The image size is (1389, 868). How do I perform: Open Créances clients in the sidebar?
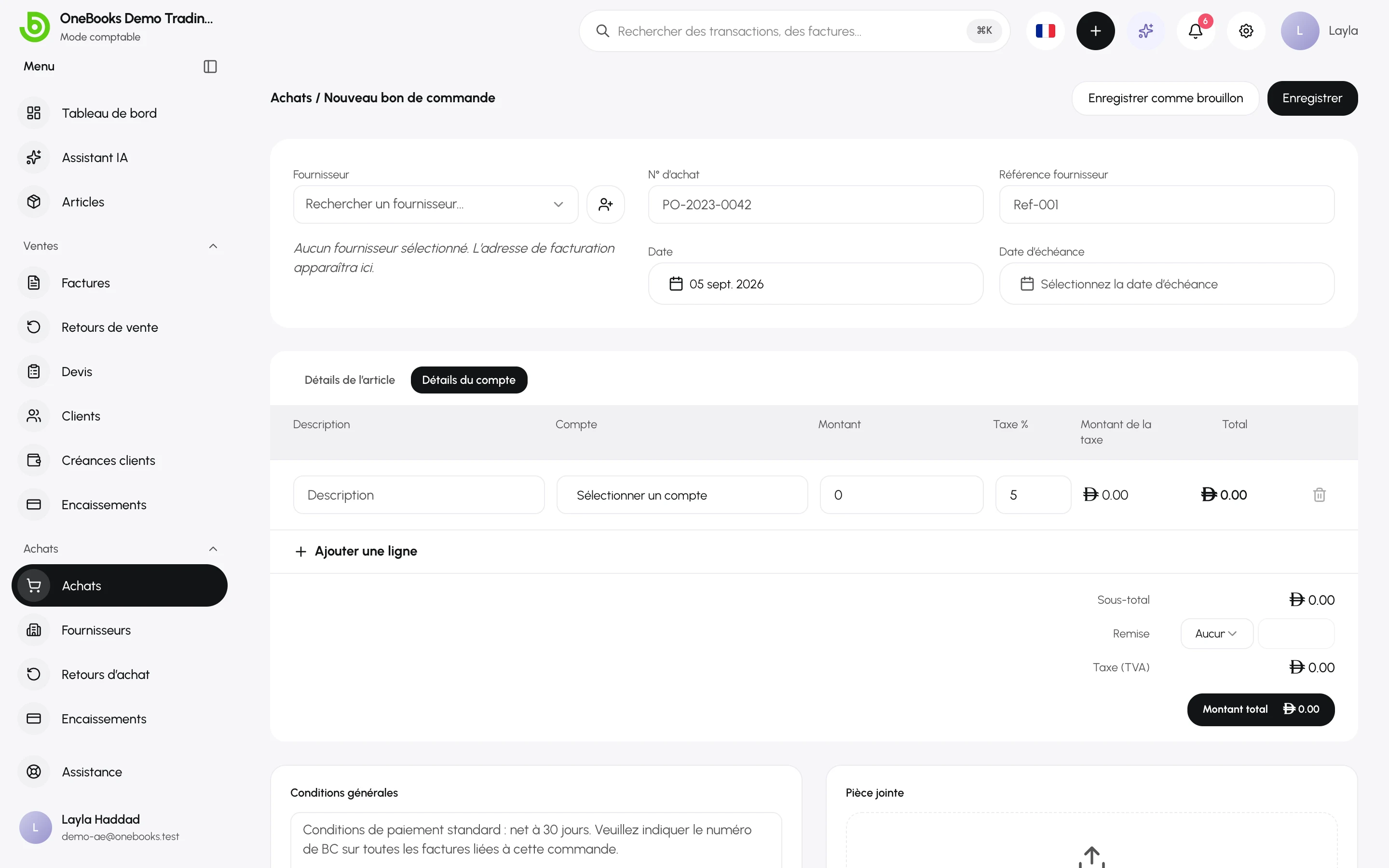click(120, 461)
